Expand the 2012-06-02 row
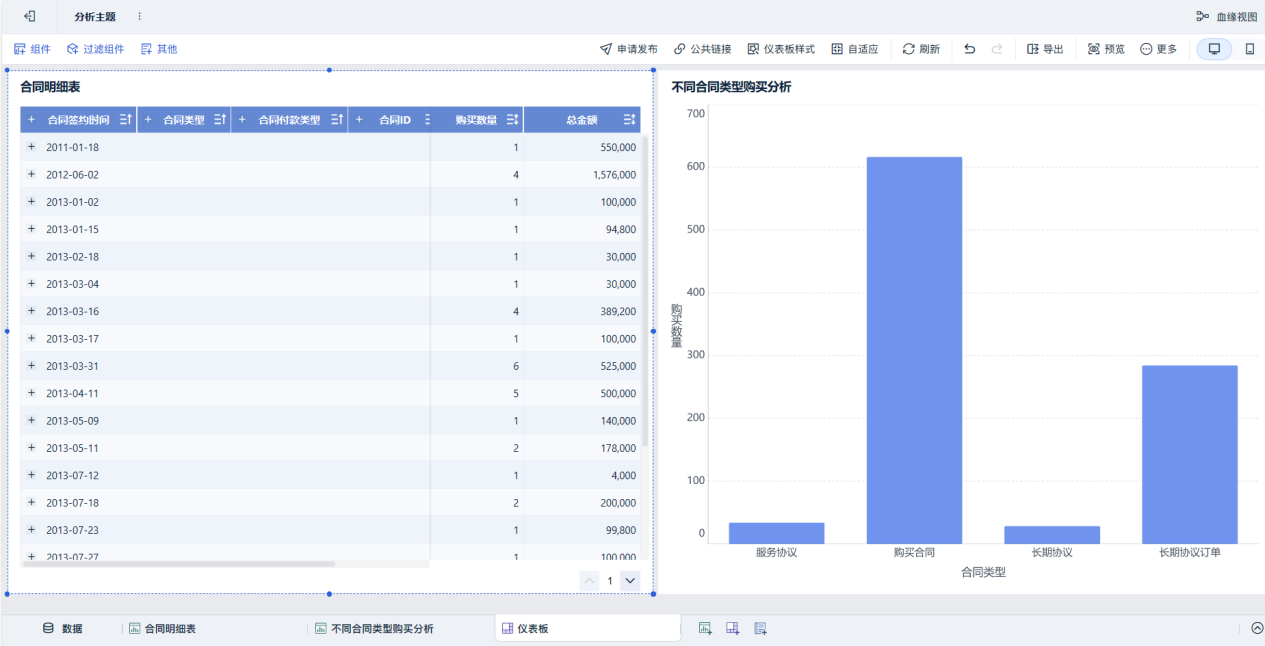Image resolution: width=1265 pixels, height=646 pixels. [31, 174]
